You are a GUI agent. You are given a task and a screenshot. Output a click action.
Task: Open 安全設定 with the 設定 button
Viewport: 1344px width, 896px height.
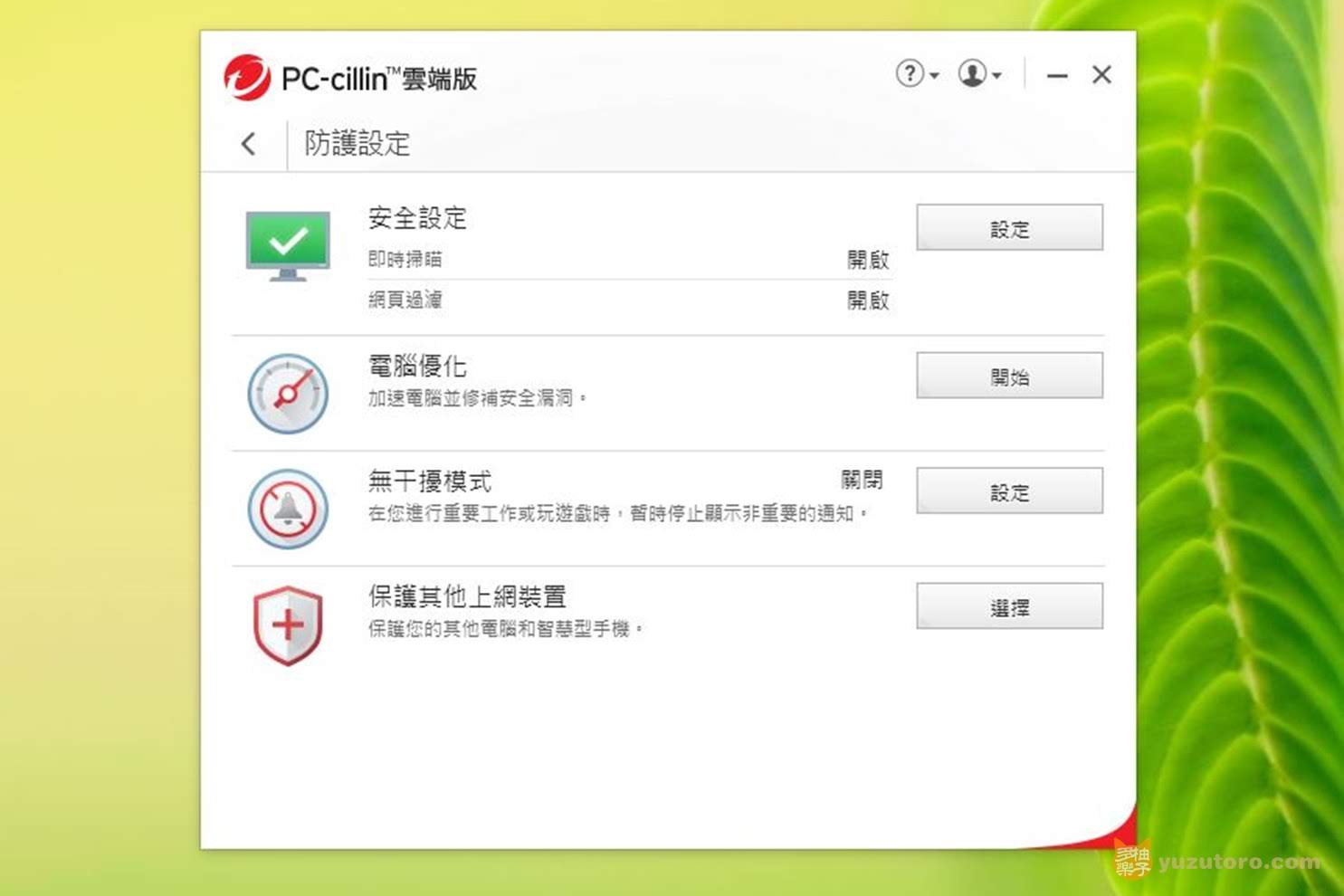coord(1009,227)
